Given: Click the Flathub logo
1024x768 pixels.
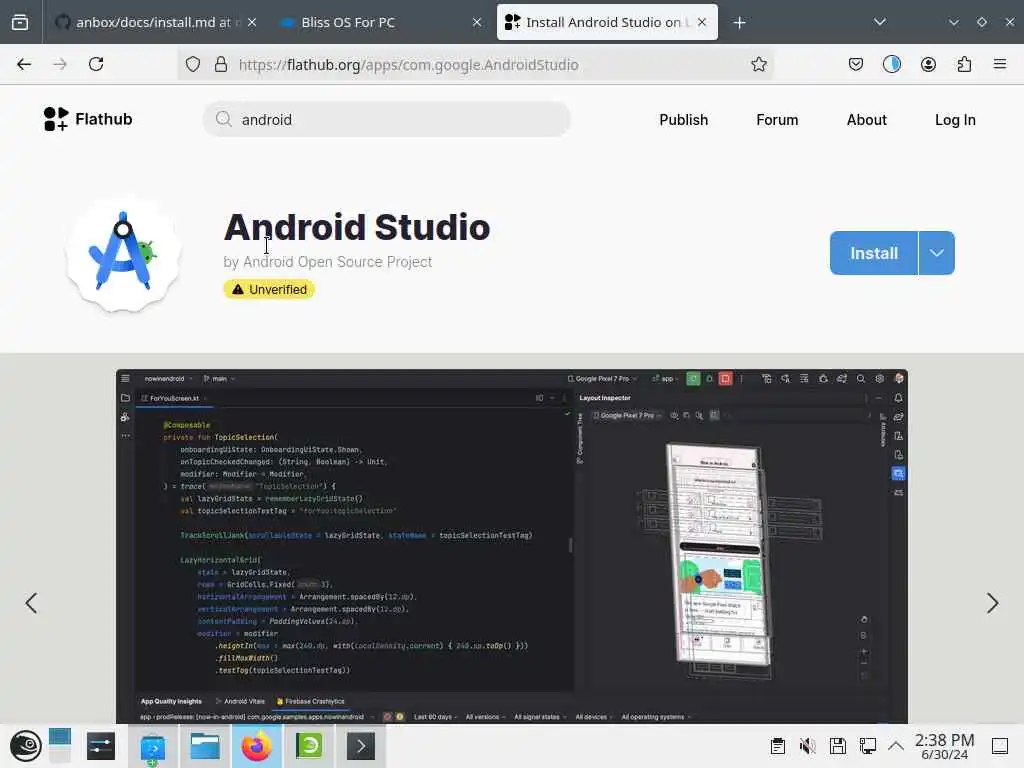Looking at the screenshot, I should tap(88, 119).
